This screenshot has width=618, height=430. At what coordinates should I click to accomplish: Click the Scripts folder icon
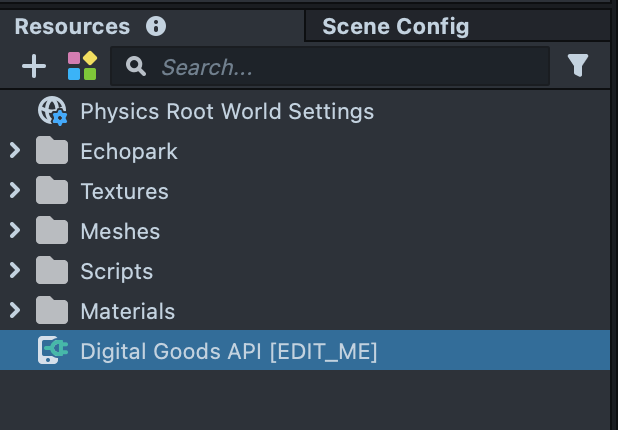52,271
